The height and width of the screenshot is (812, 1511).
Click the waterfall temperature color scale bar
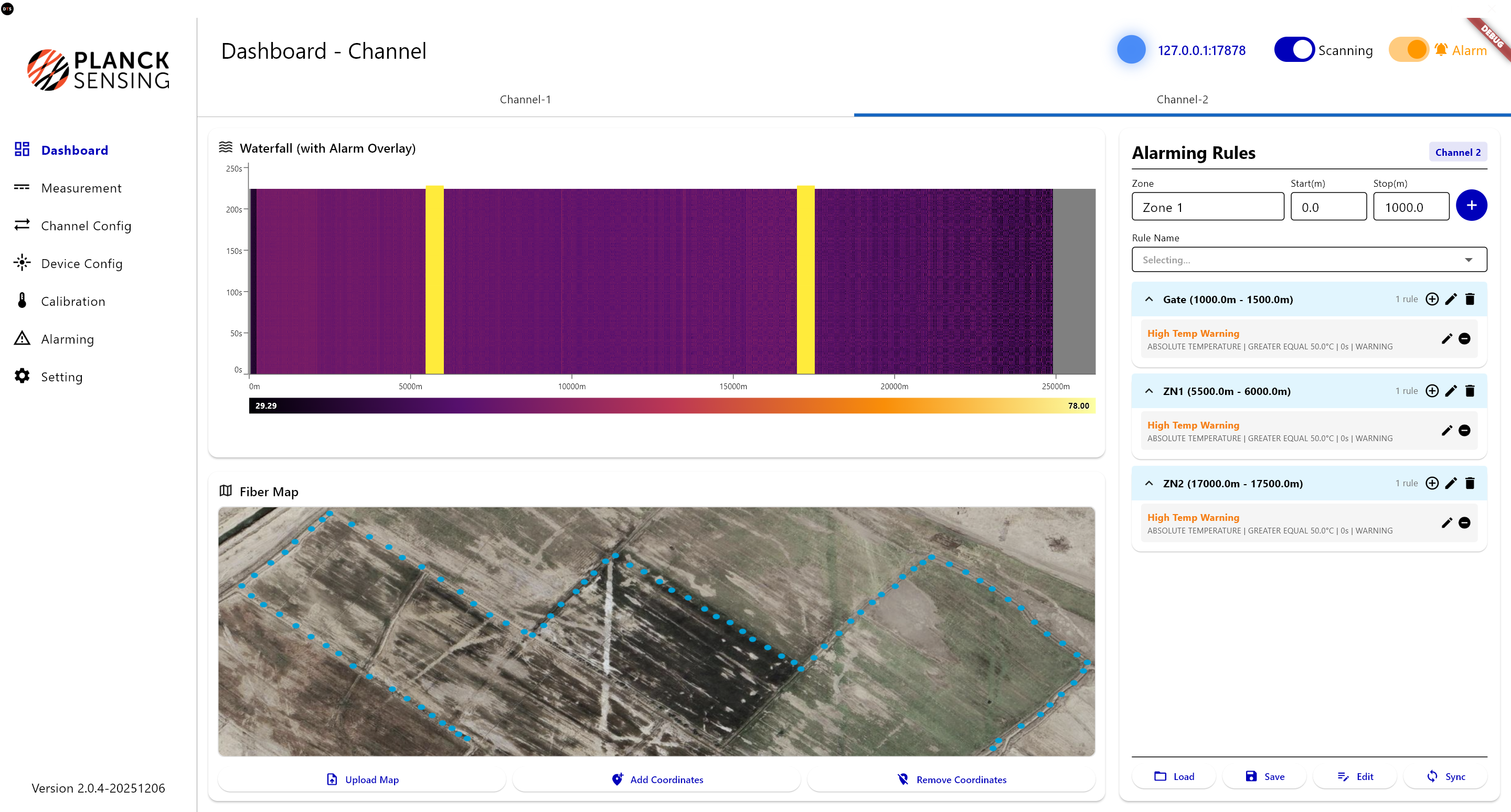point(672,405)
